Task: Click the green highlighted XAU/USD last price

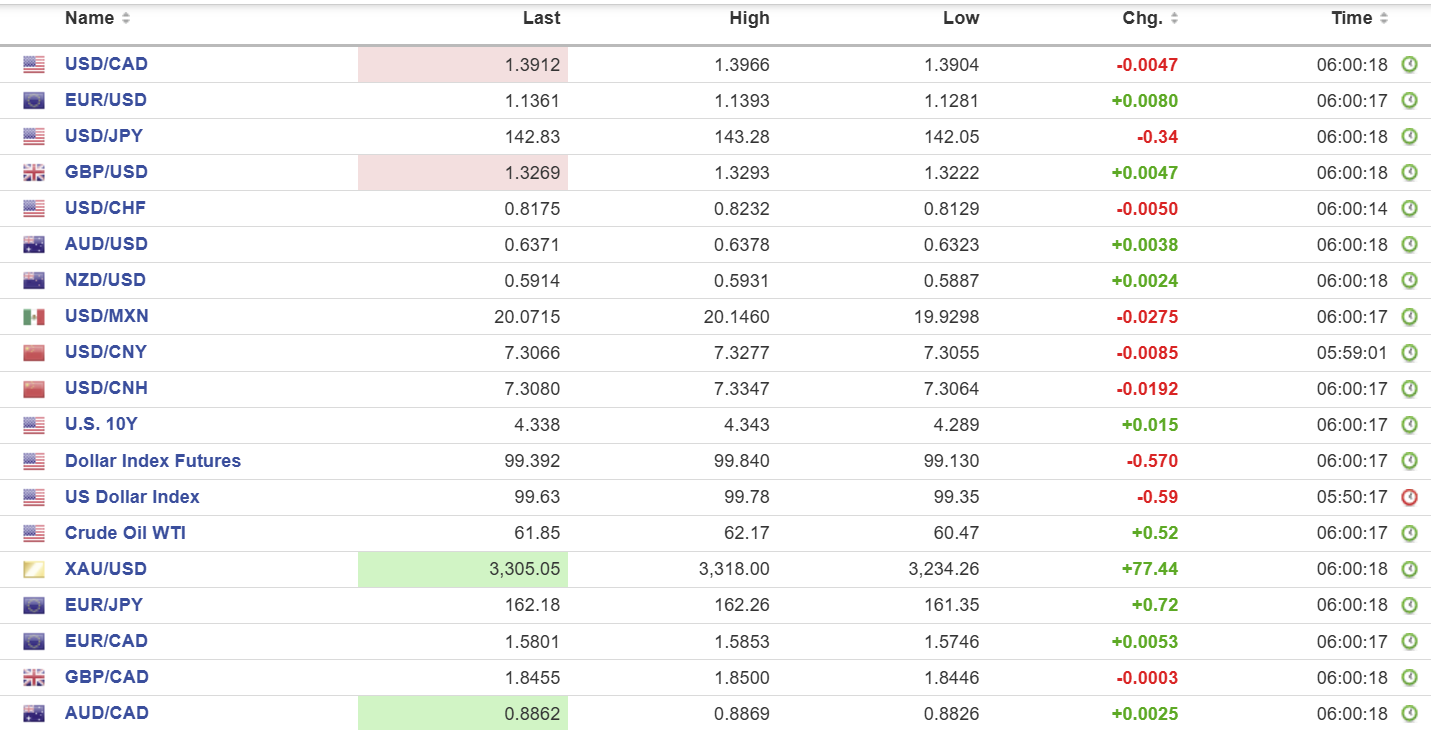Action: (524, 569)
